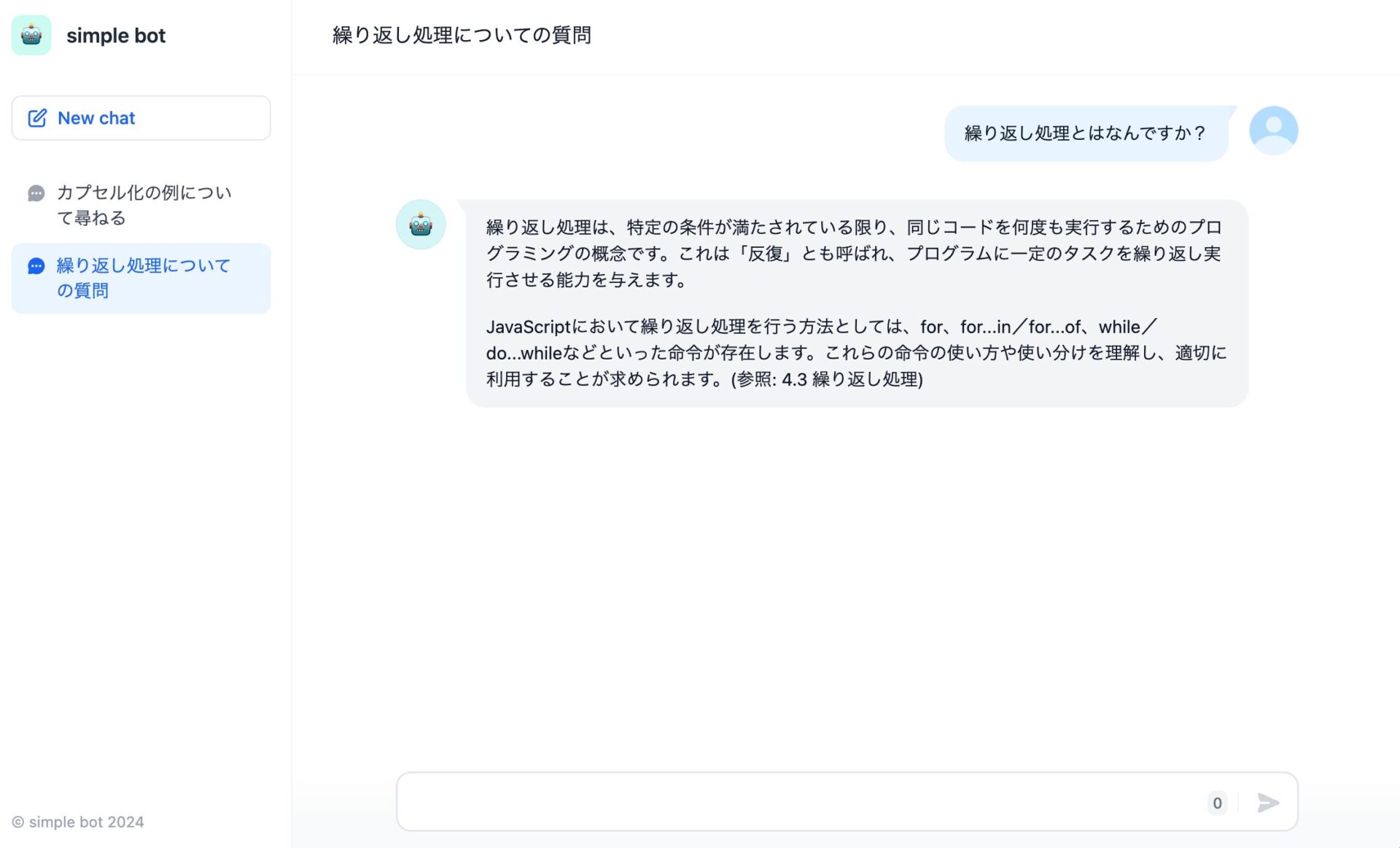Click the bot avatar beside the reply
Screen dimensions: 1400x848
tap(421, 225)
